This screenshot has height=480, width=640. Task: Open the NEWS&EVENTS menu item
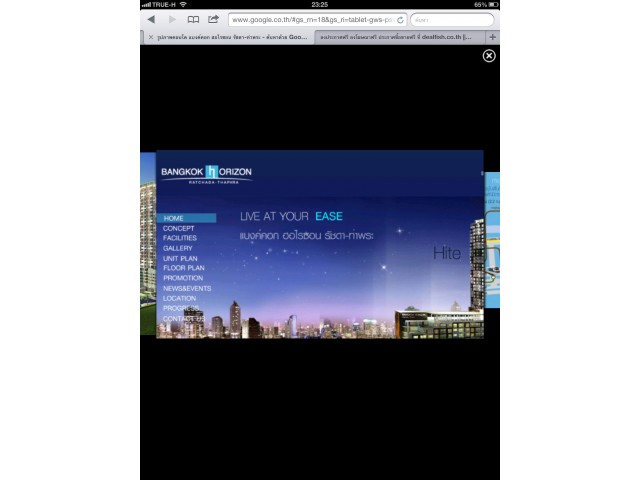pos(187,288)
